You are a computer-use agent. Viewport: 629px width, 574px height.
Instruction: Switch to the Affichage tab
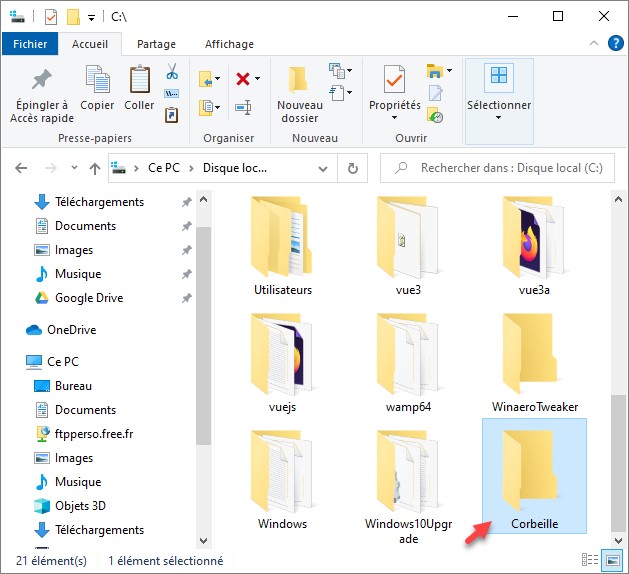tap(229, 44)
